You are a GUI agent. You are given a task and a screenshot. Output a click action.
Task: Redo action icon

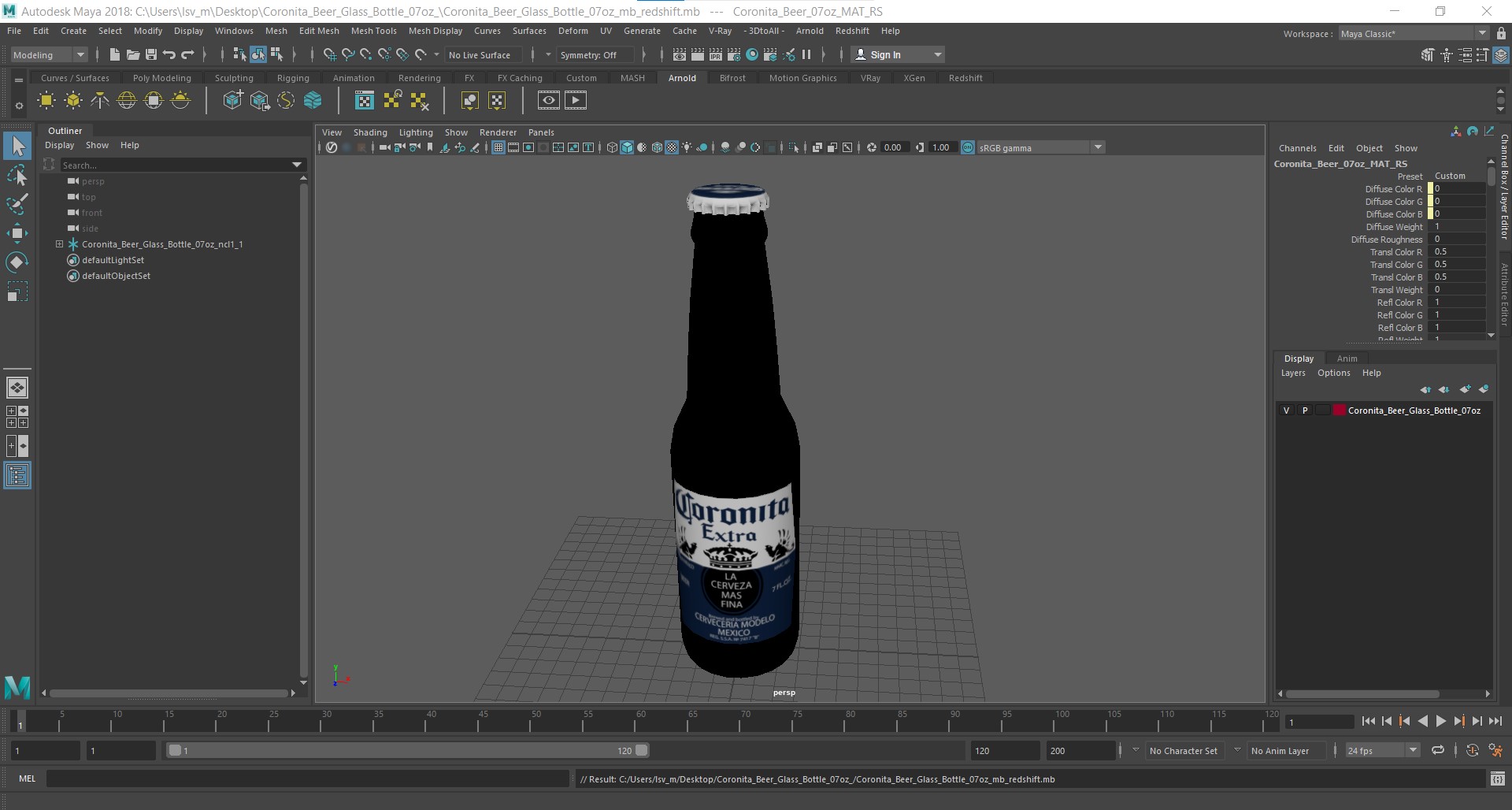click(x=187, y=54)
